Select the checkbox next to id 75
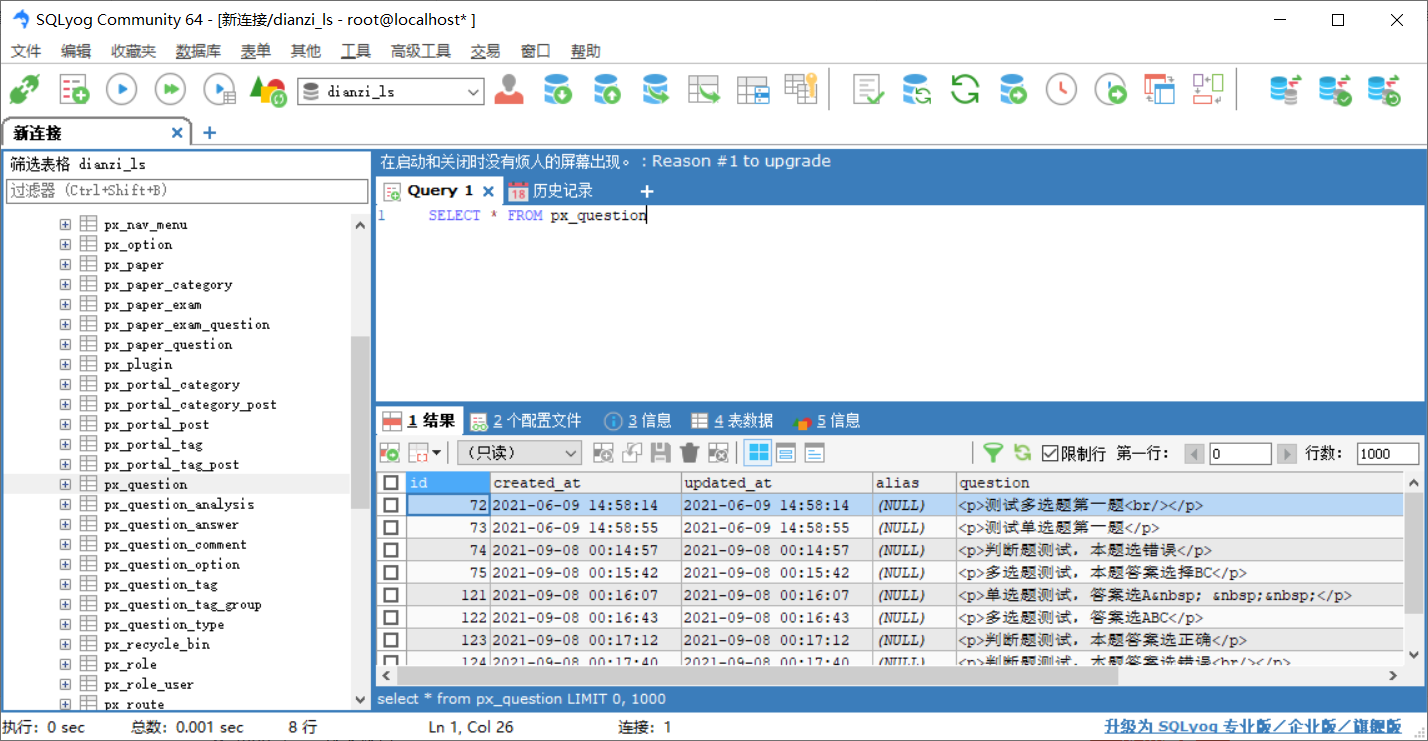Image resolution: width=1428 pixels, height=741 pixels. coord(390,571)
